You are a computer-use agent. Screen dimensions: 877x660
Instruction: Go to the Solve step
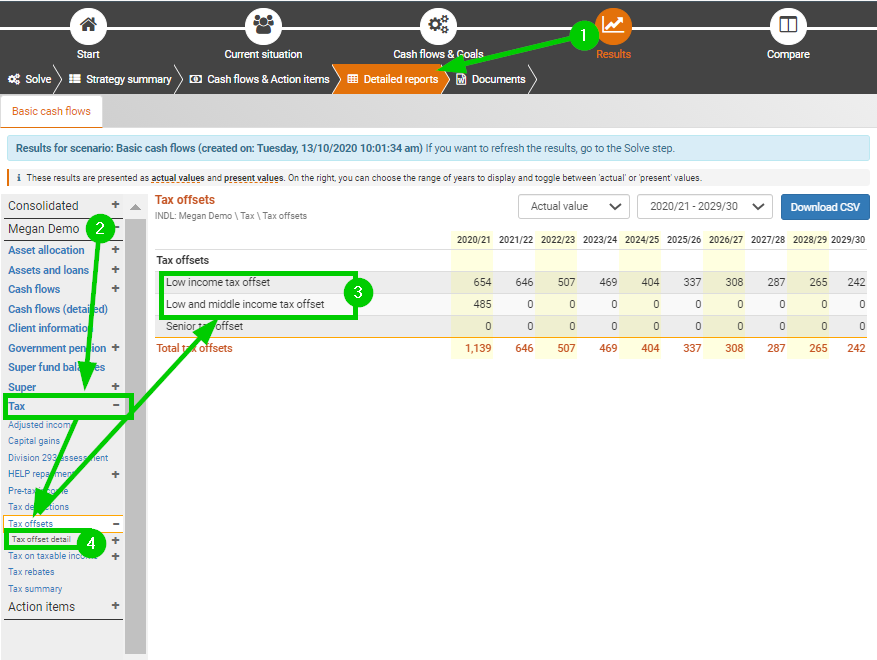click(x=30, y=79)
